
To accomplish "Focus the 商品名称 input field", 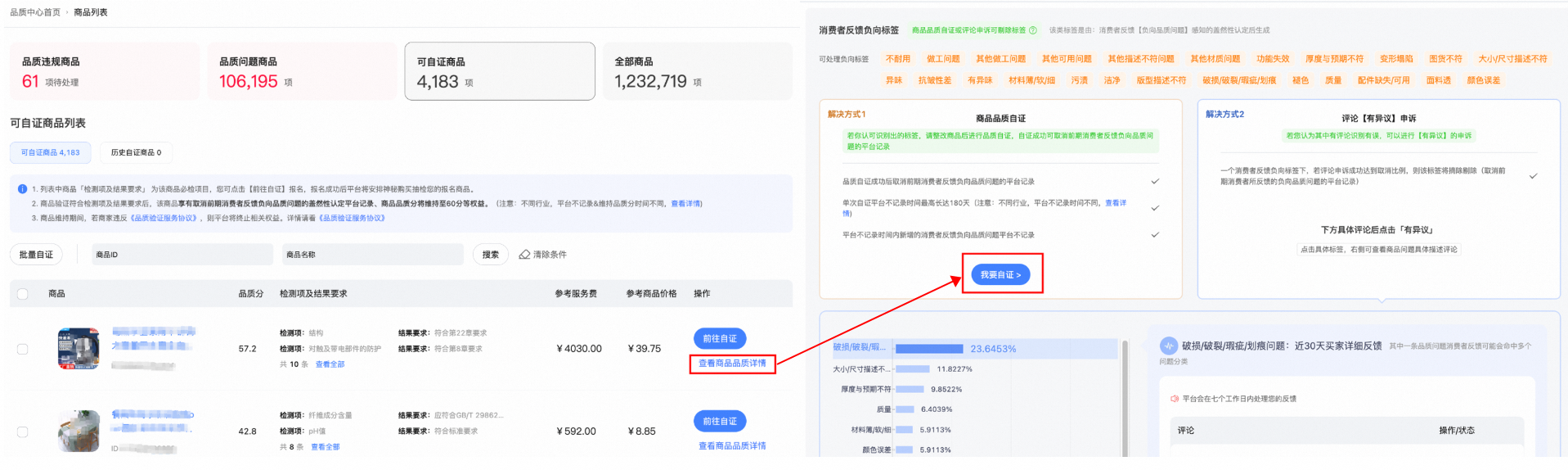I will click(x=373, y=255).
